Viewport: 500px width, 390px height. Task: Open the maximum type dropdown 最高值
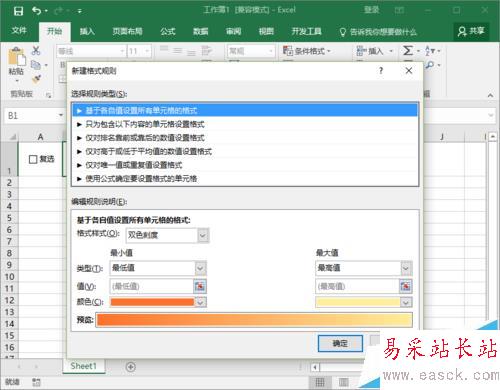coord(364,268)
